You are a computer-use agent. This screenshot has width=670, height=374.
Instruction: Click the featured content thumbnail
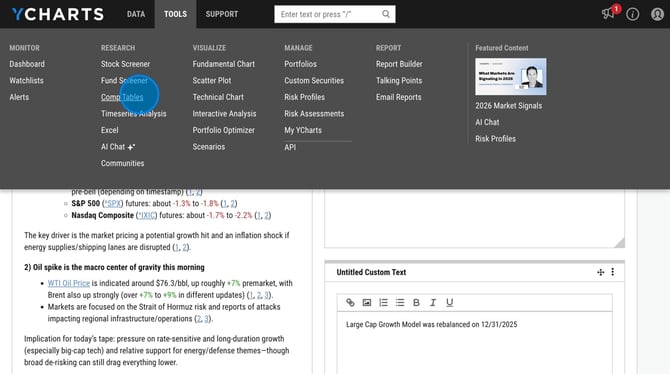pos(511,77)
